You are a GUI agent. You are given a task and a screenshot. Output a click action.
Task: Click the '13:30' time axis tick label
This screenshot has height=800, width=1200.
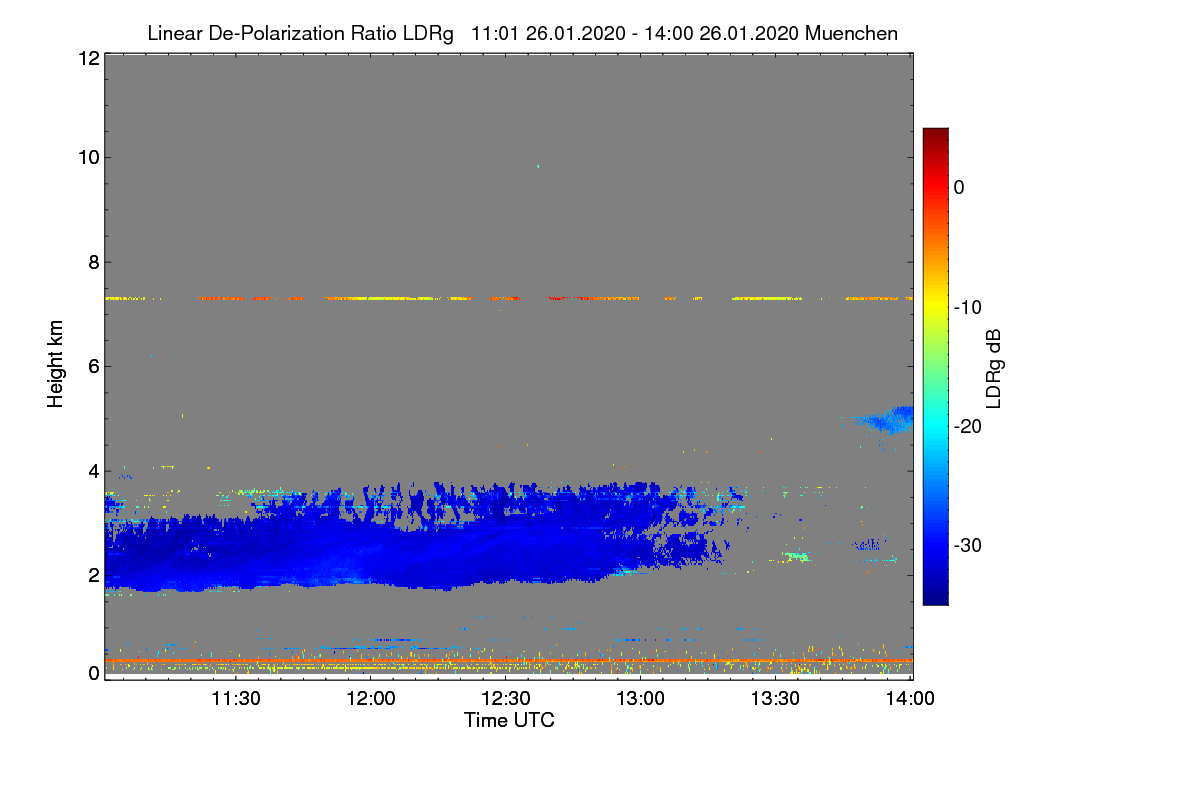[x=776, y=699]
